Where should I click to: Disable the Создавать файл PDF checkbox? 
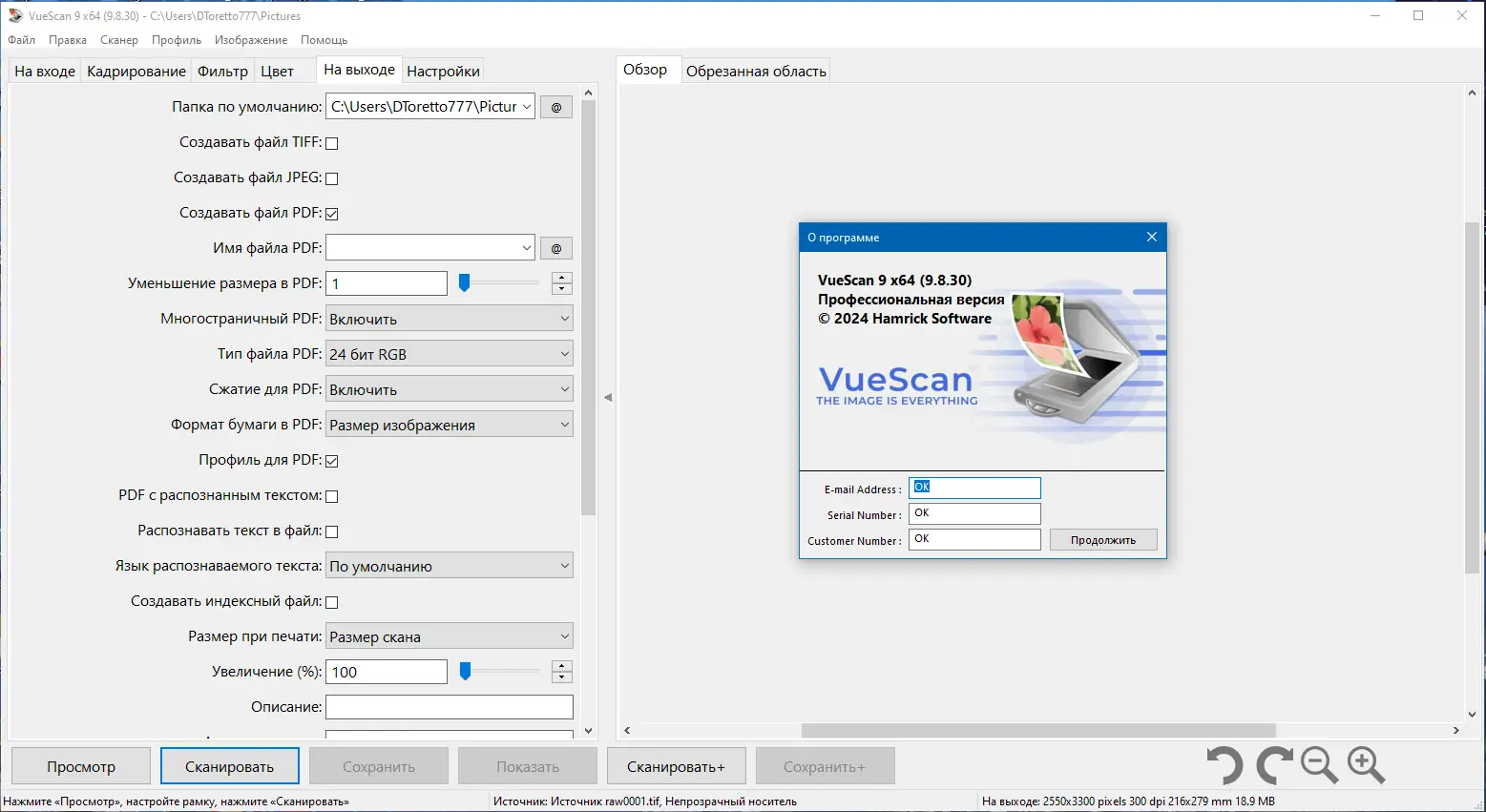pos(331,213)
